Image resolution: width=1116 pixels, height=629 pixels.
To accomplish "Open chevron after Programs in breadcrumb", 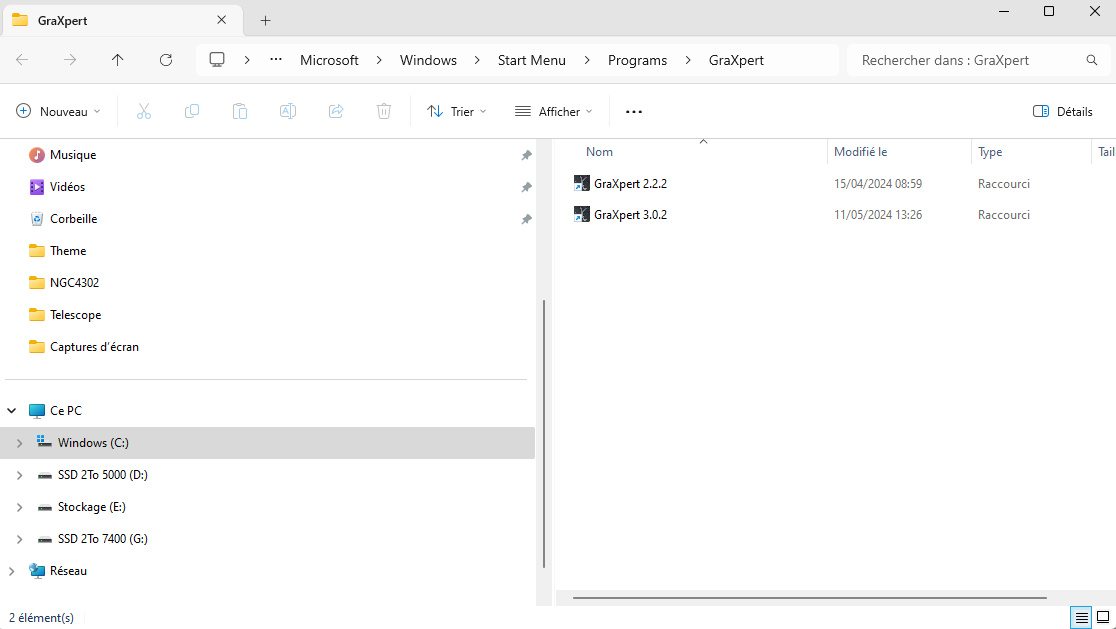I will (x=688, y=60).
